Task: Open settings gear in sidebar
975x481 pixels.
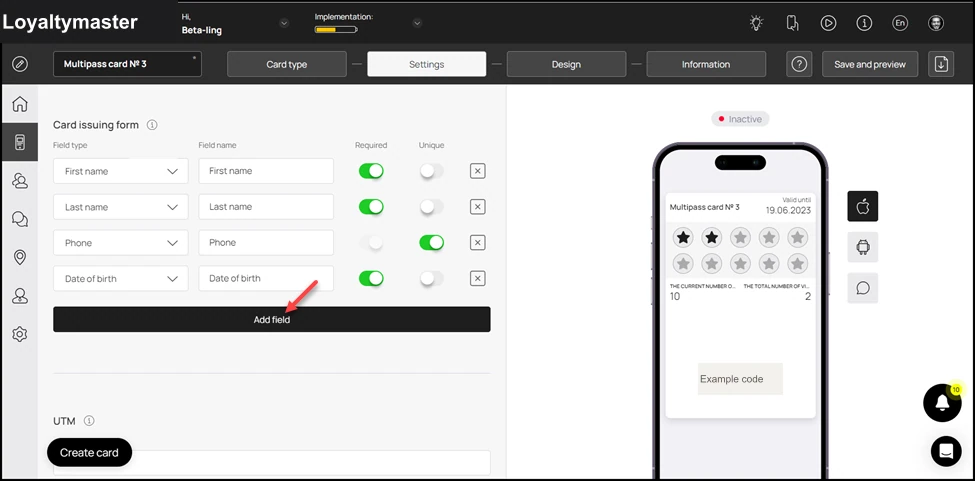Action: [x=20, y=334]
